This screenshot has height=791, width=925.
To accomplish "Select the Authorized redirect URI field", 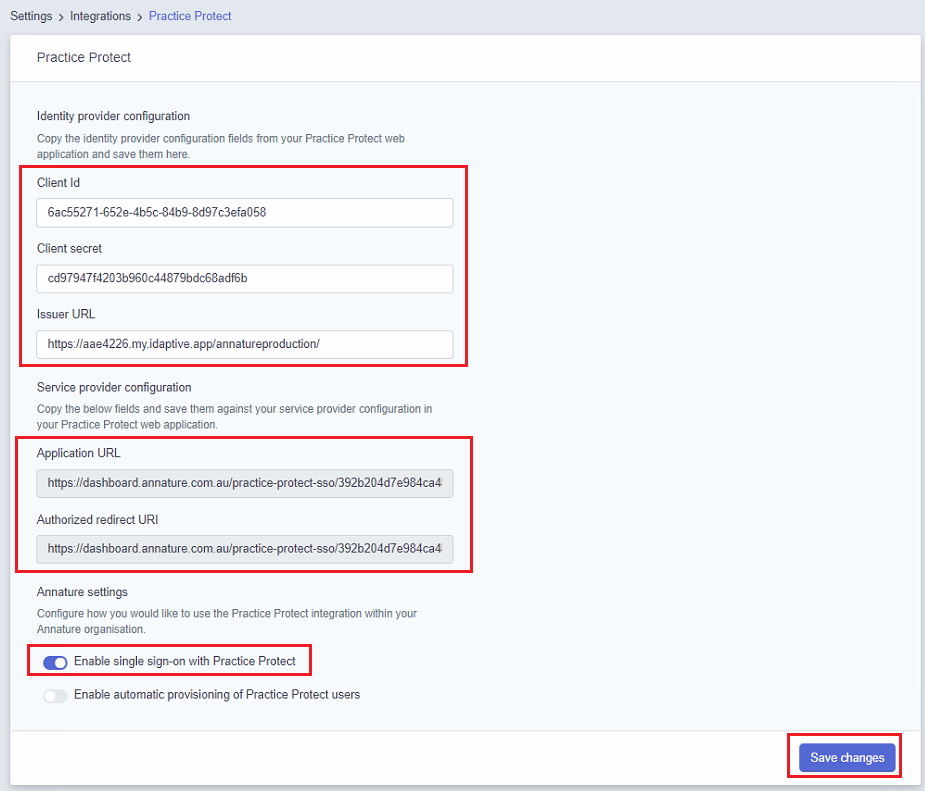I will point(244,549).
